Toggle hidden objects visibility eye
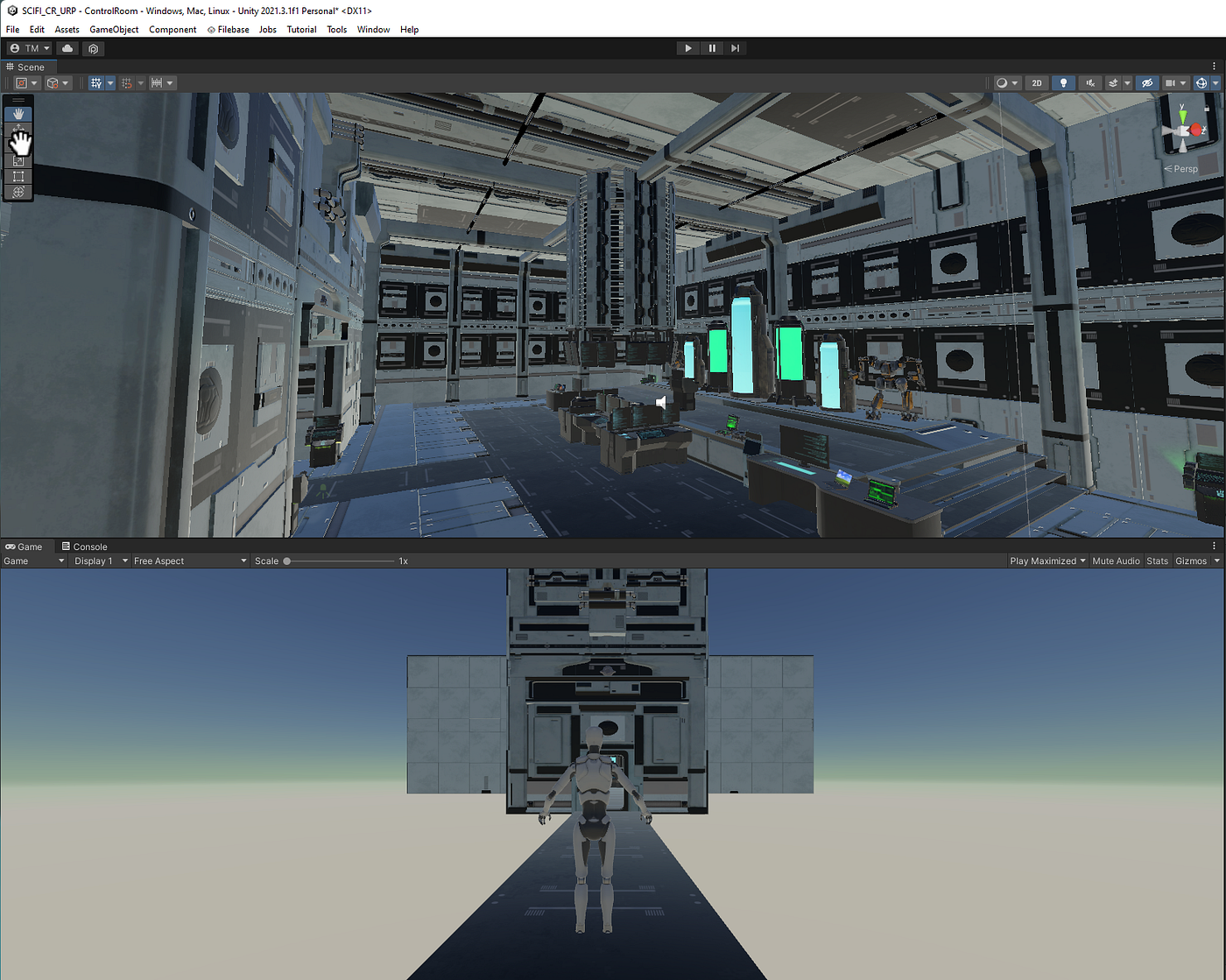Screen dimensions: 1226x980 tap(1147, 83)
